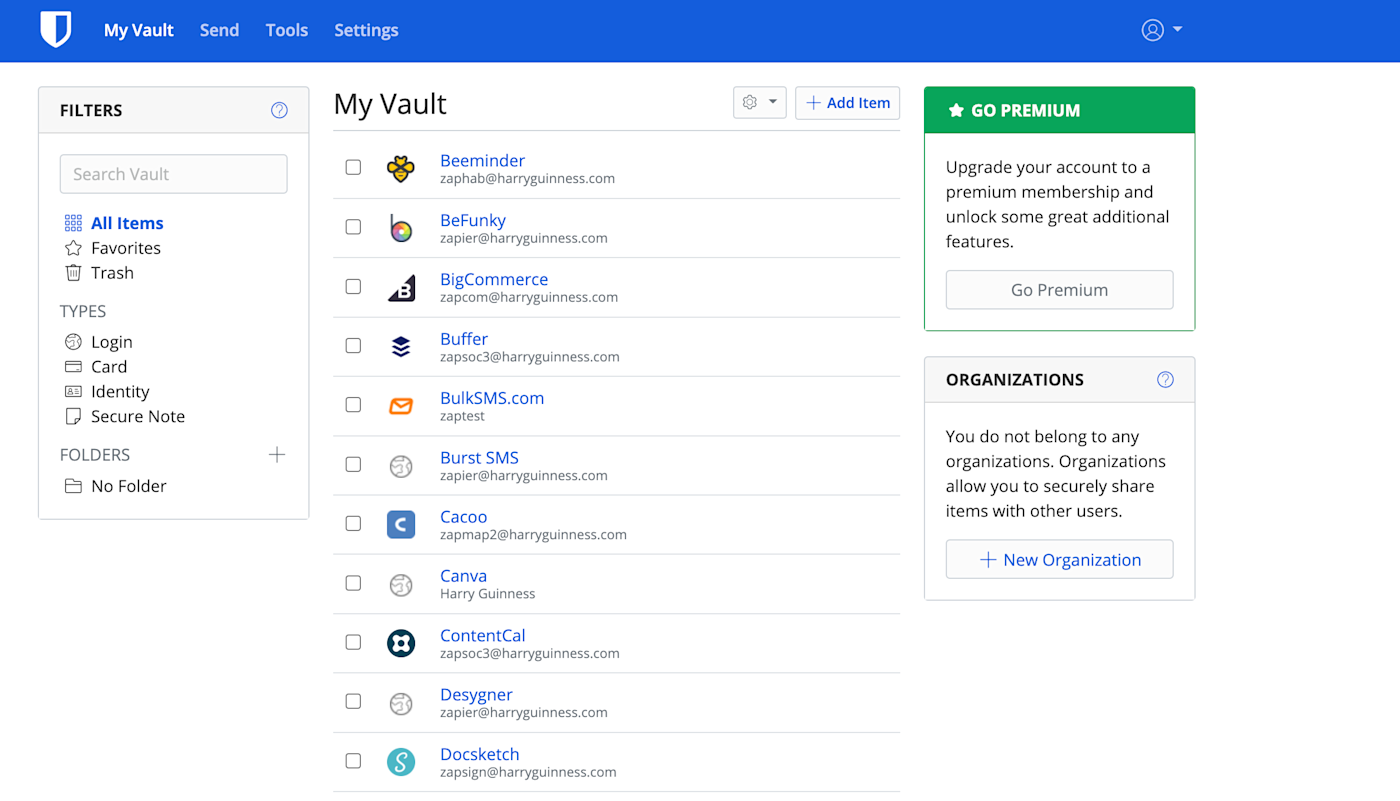Check the Canva item checkbox

click(353, 583)
